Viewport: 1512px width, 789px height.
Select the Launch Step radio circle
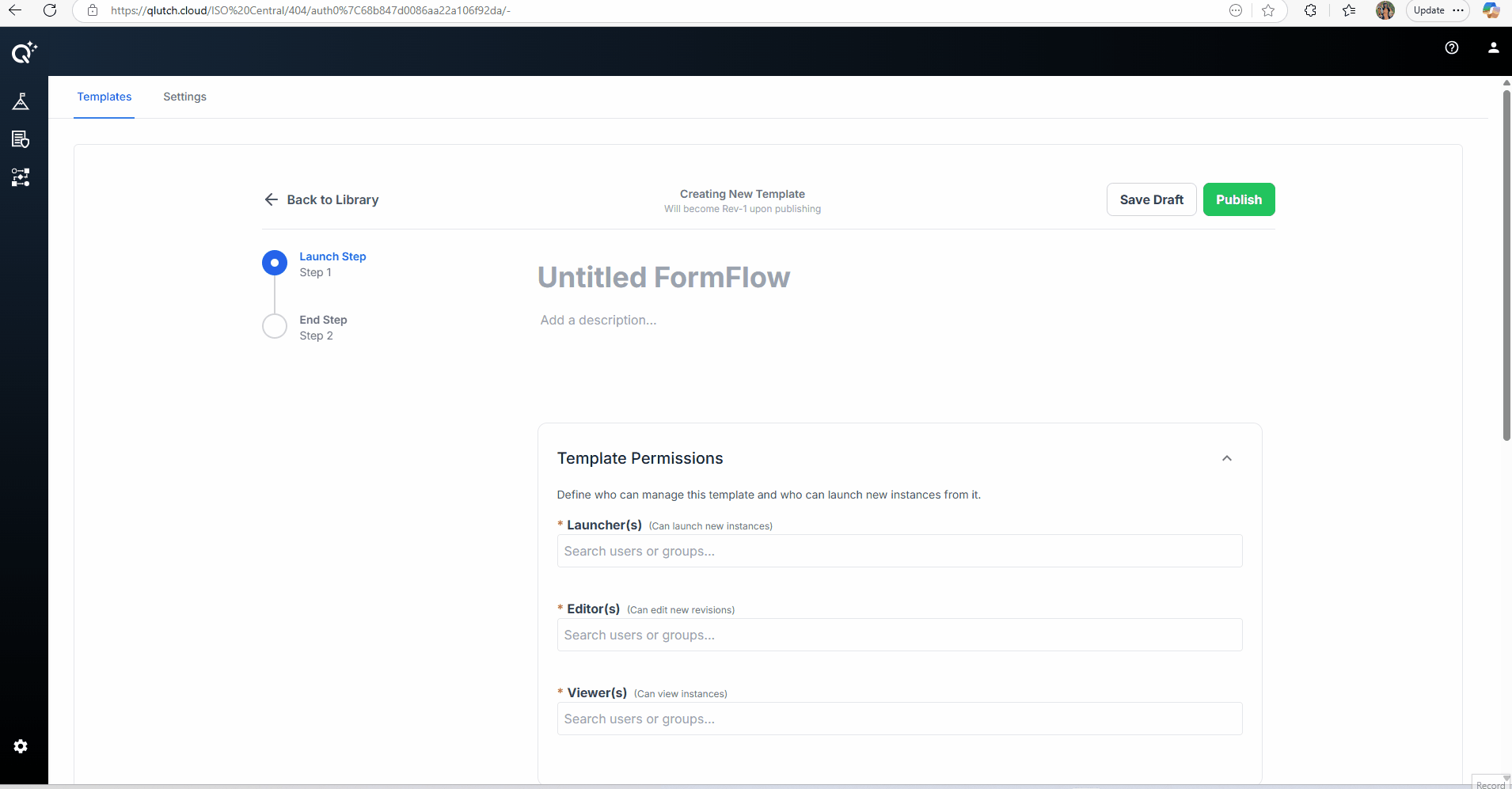pos(273,262)
